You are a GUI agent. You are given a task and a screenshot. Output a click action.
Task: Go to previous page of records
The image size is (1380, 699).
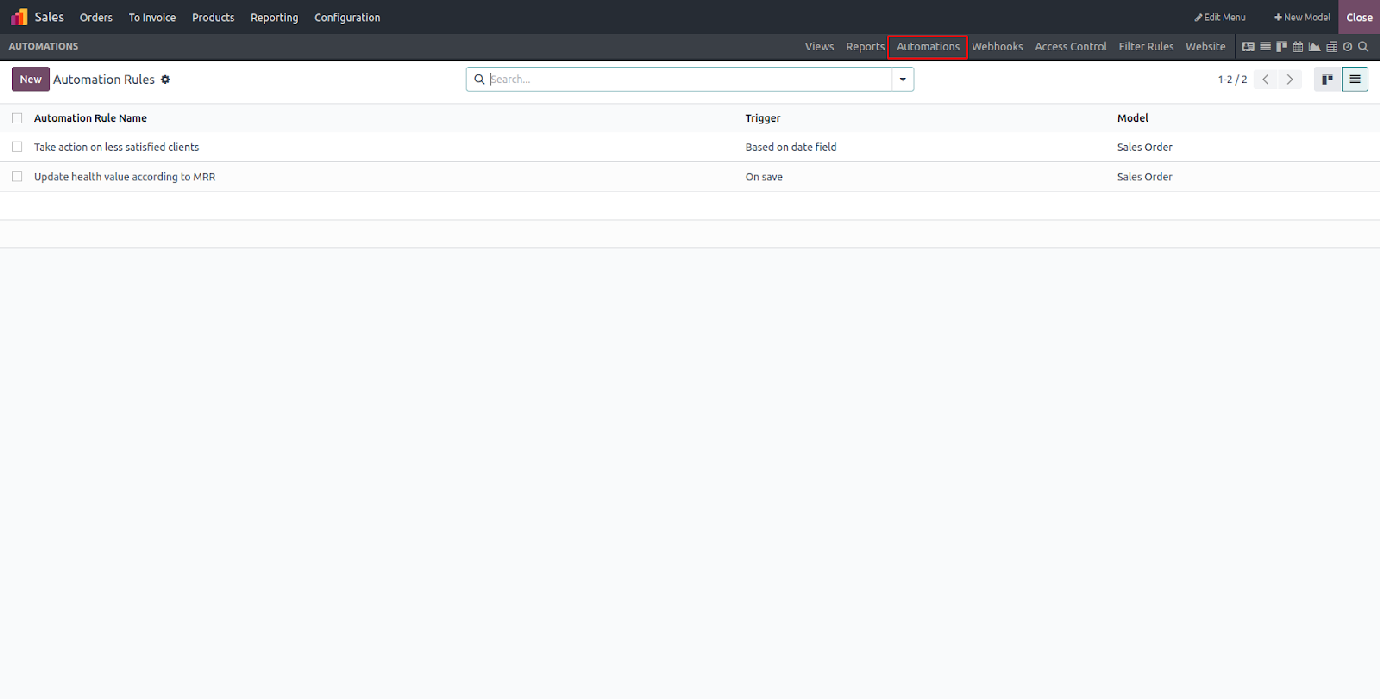[x=1266, y=79]
